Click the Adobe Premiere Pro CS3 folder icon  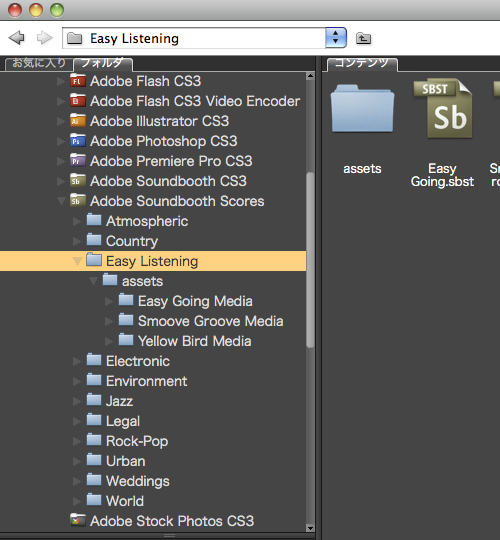tap(77, 160)
